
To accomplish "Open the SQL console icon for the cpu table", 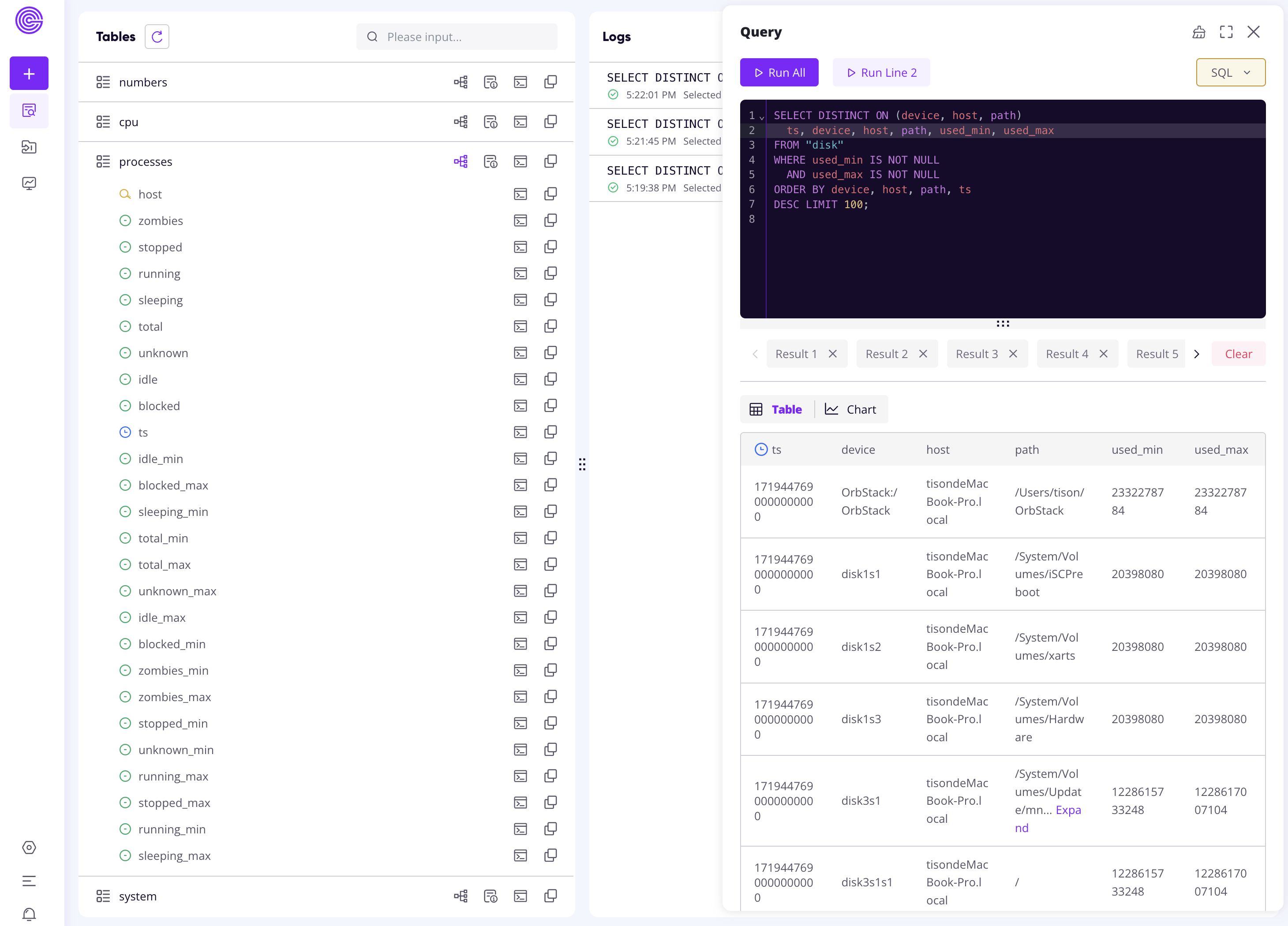I will coord(521,122).
